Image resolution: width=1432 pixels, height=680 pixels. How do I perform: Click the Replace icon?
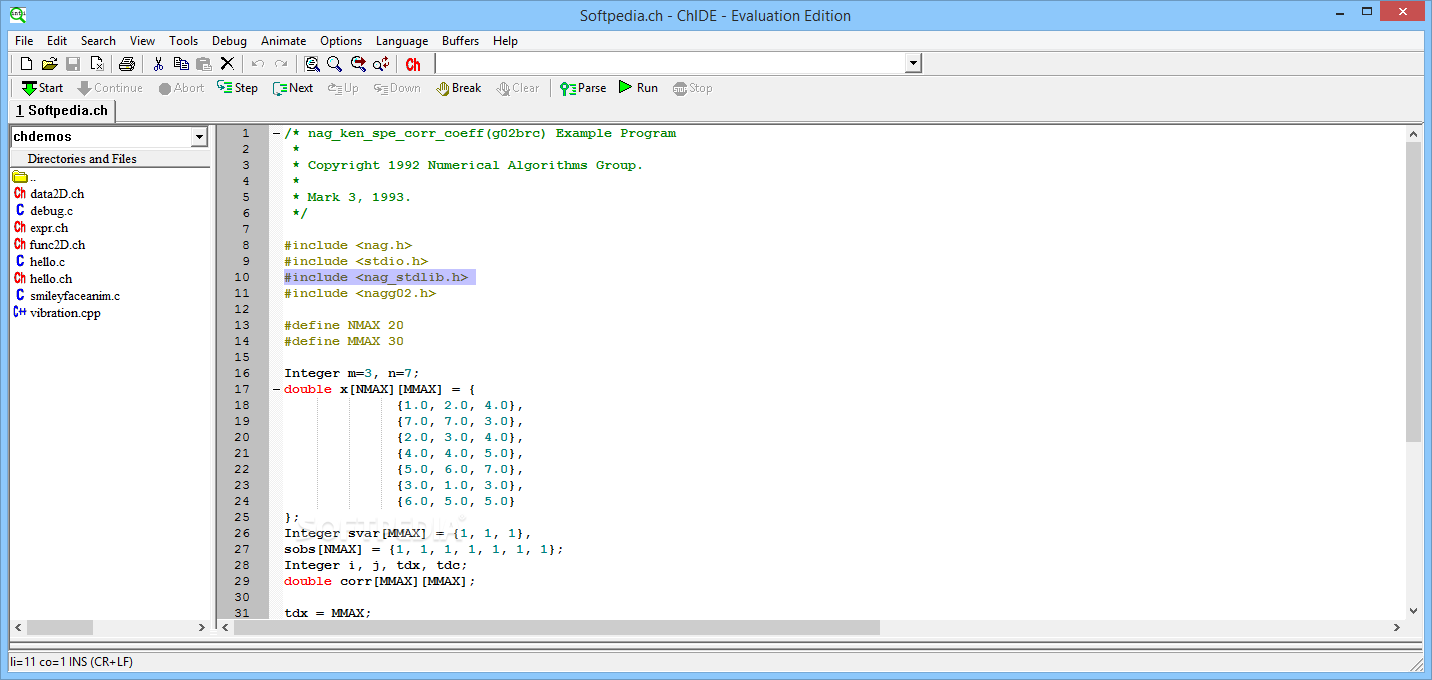[x=381, y=64]
